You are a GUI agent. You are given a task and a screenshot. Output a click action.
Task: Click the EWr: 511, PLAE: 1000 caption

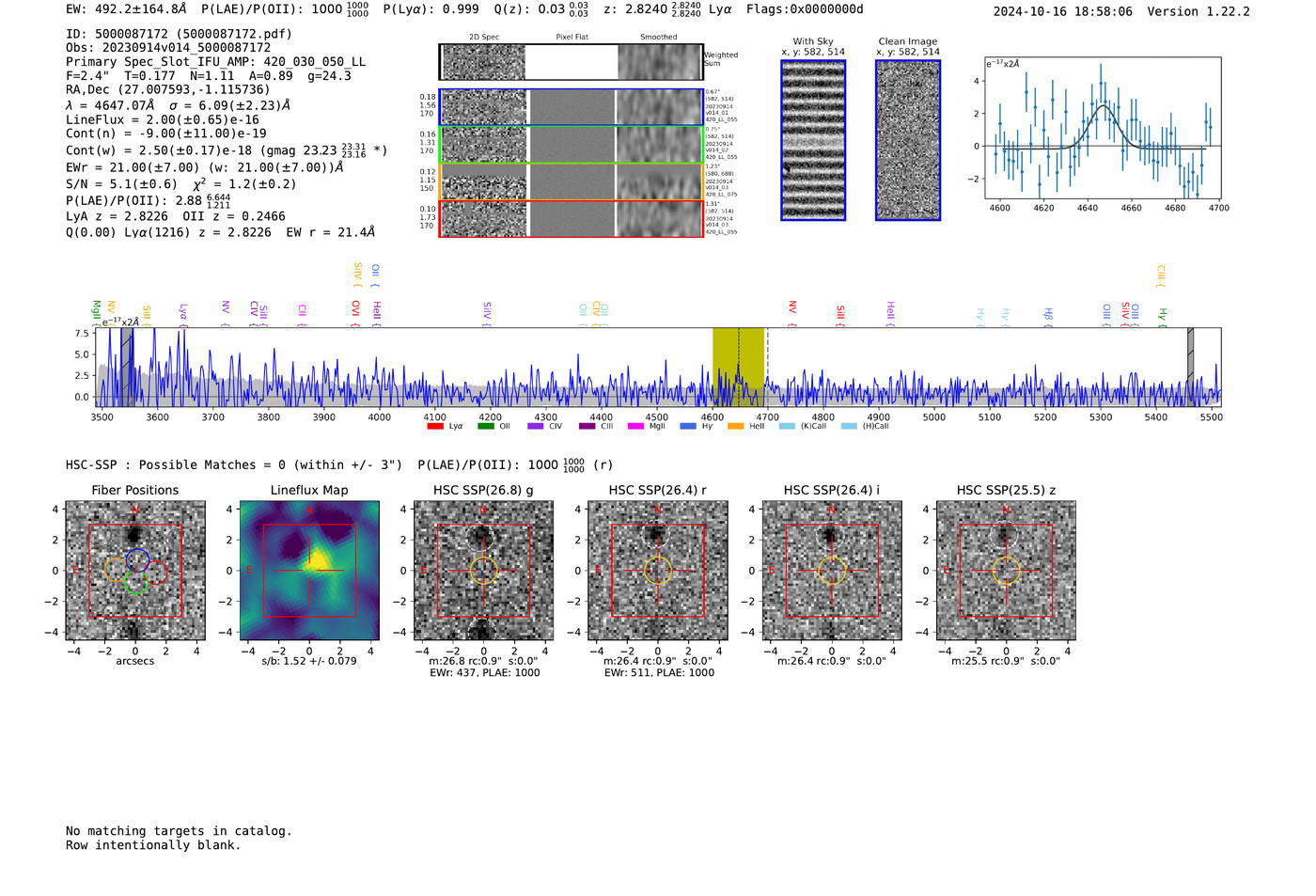(x=659, y=672)
